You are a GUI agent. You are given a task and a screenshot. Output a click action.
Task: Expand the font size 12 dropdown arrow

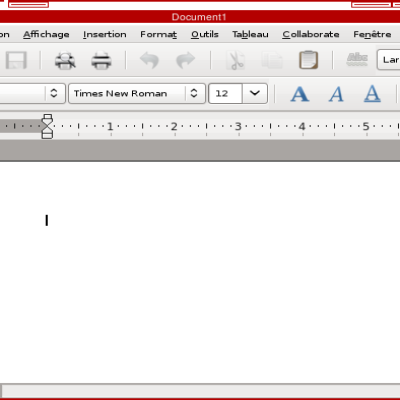(x=255, y=93)
